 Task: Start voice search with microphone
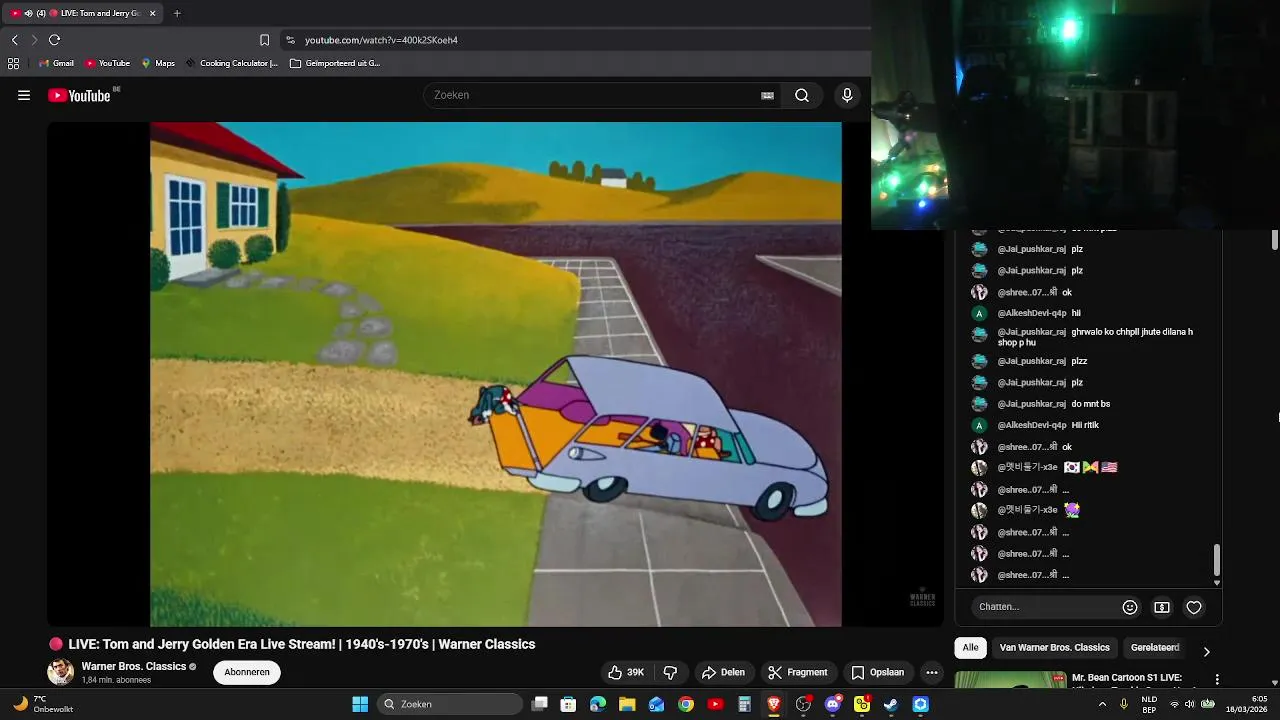click(847, 95)
